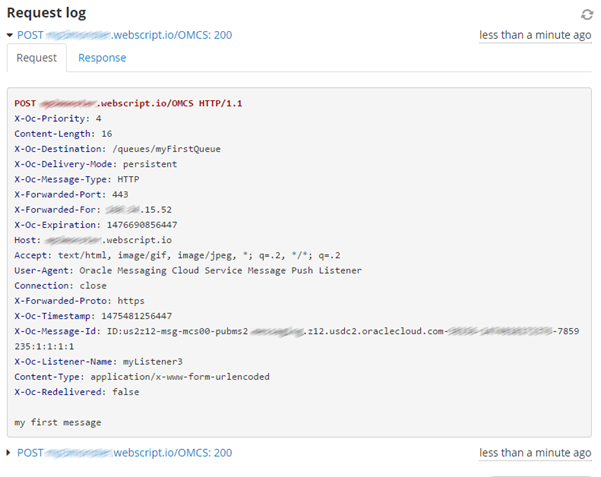Click the refresh icon for Request log
Image resolution: width=601 pixels, height=477 pixels.
pos(586,14)
